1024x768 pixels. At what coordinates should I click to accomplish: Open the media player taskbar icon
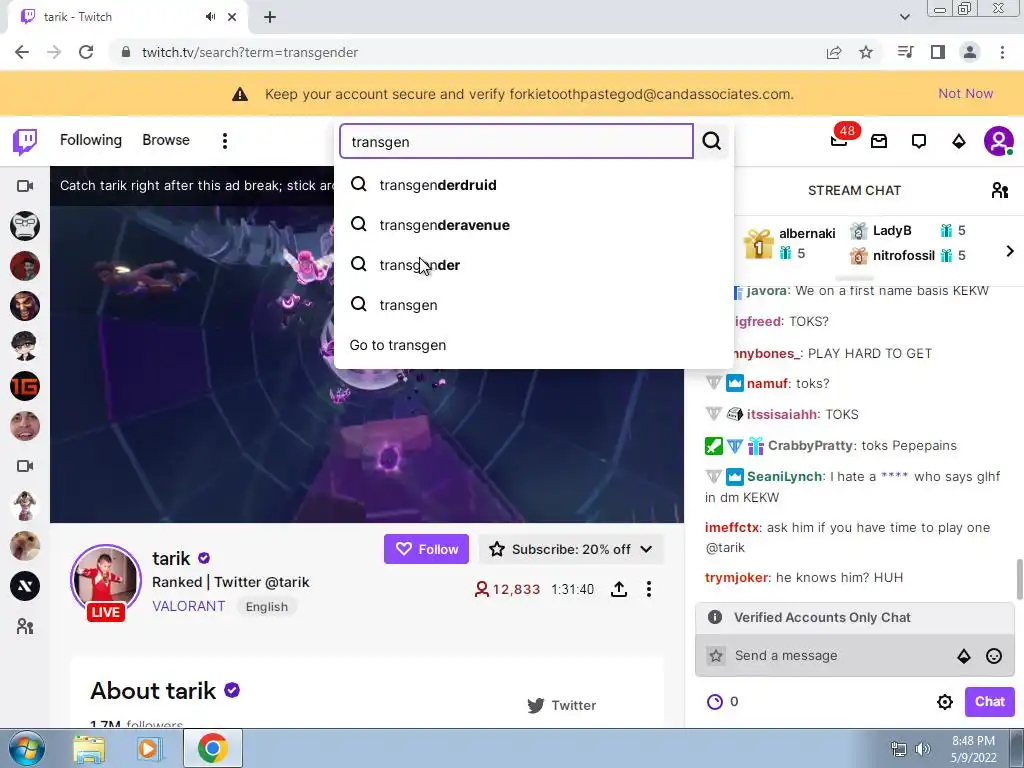point(148,749)
